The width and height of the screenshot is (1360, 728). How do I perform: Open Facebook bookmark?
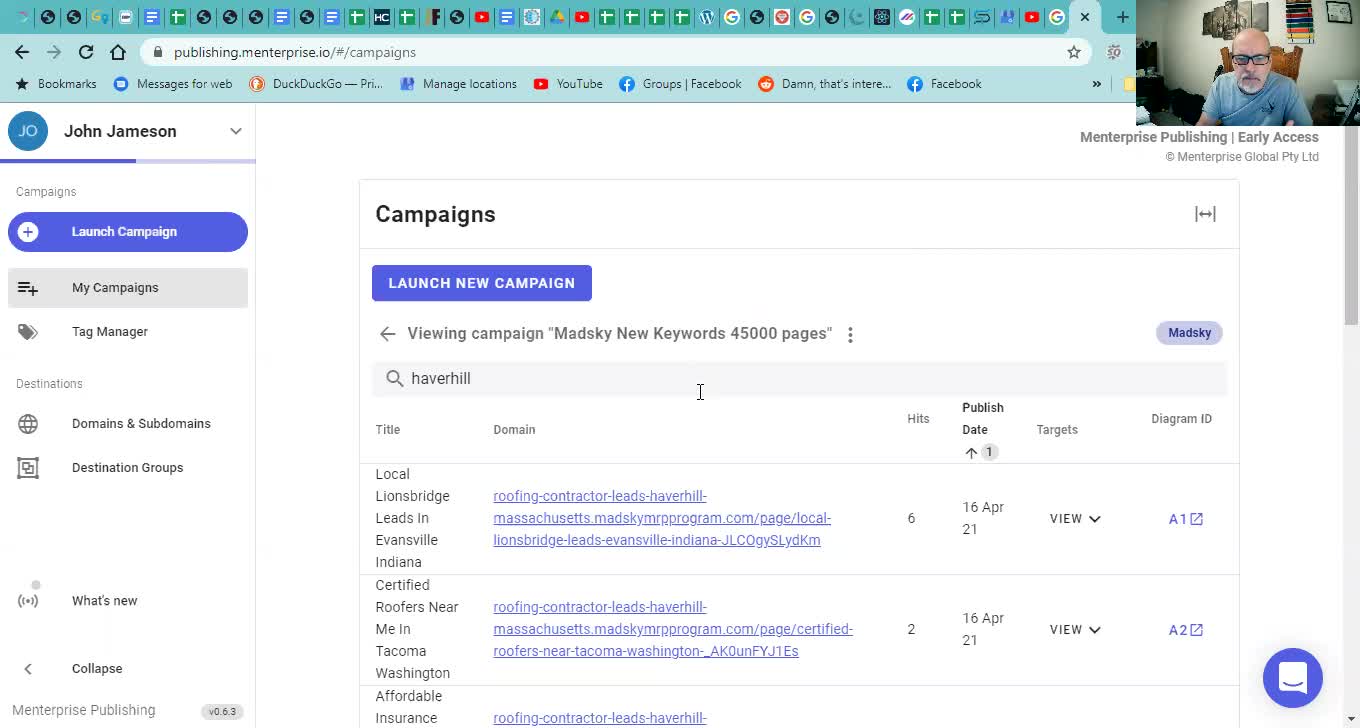coord(944,84)
